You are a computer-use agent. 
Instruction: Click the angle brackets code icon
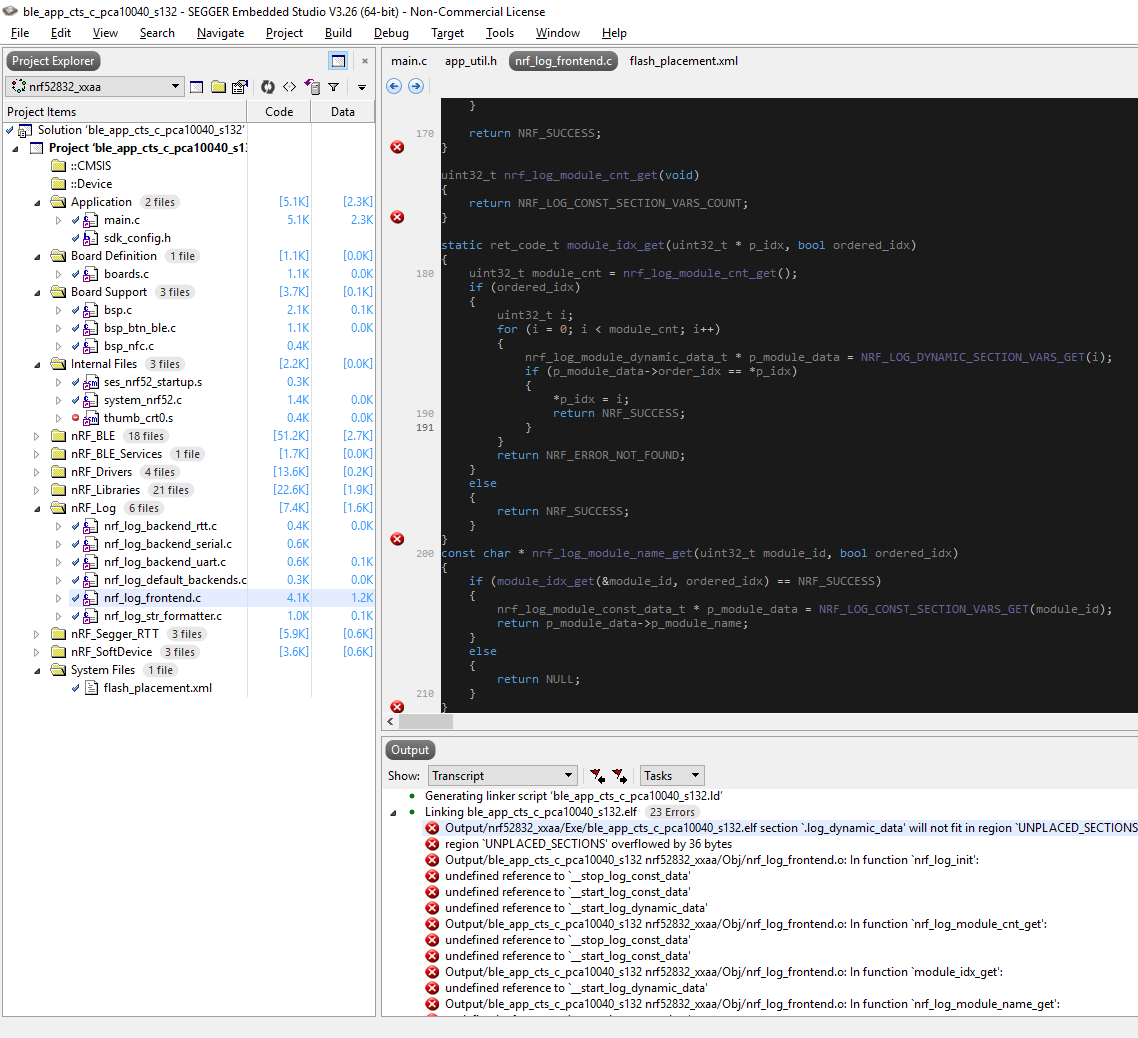click(x=290, y=87)
